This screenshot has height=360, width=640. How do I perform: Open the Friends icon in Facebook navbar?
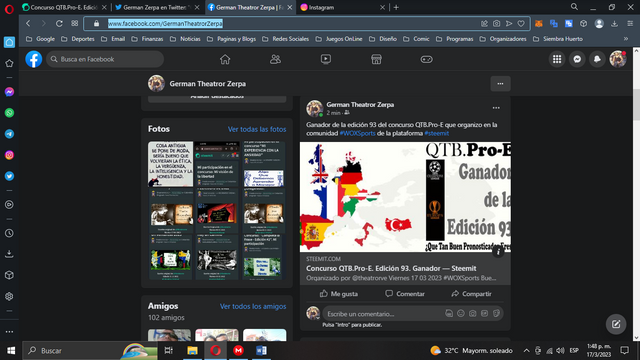tap(276, 59)
